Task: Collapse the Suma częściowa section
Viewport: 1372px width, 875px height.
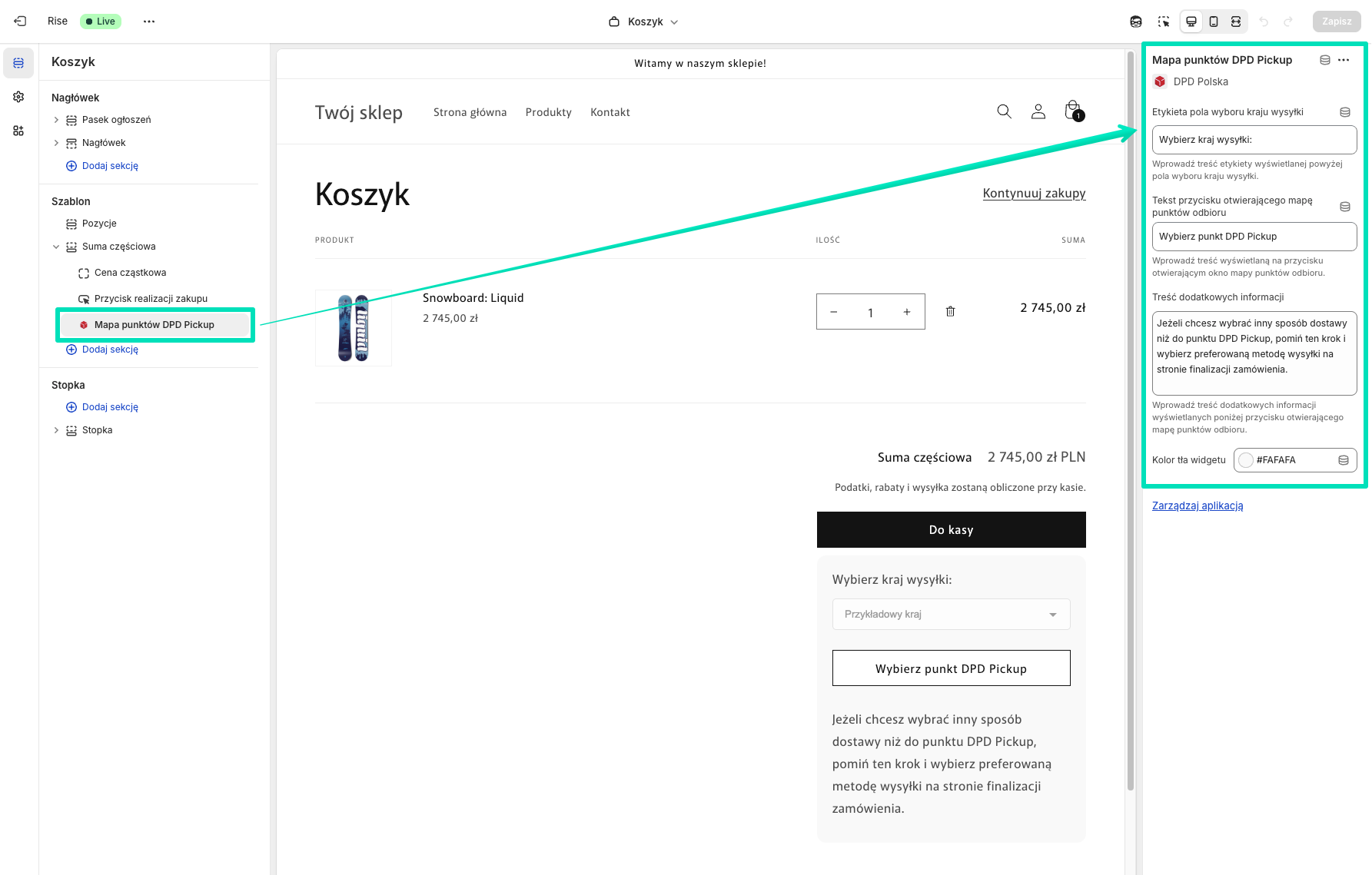Action: pos(56,247)
